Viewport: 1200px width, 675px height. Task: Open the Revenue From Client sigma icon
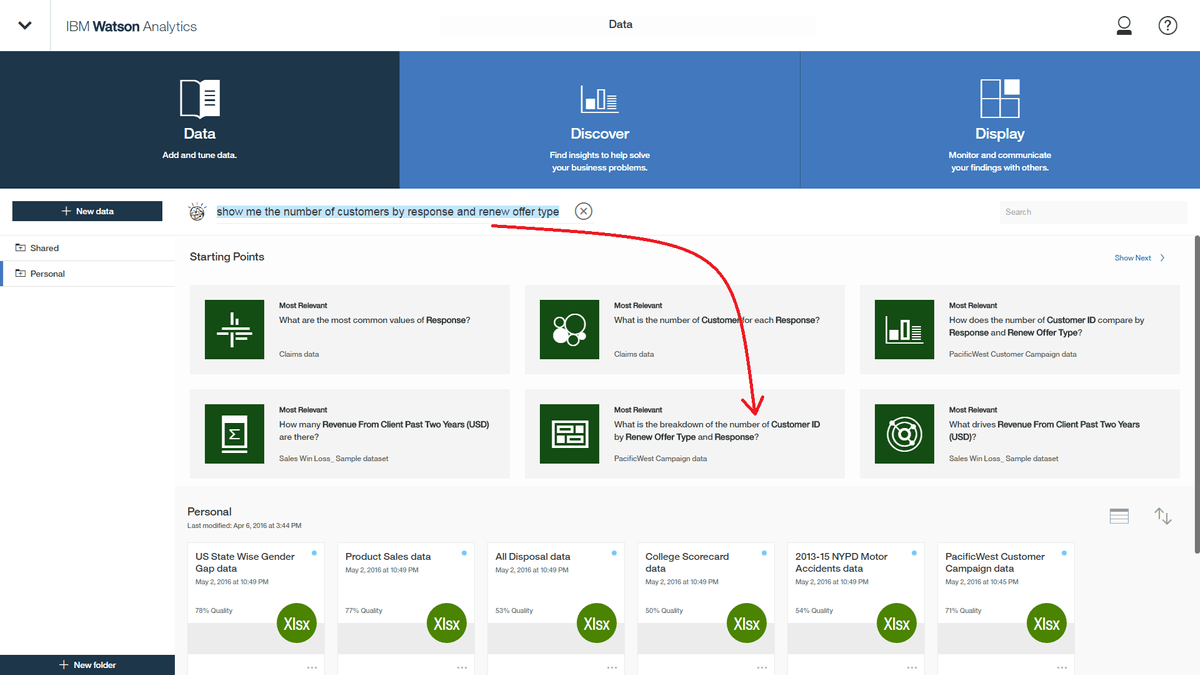[x=234, y=434]
